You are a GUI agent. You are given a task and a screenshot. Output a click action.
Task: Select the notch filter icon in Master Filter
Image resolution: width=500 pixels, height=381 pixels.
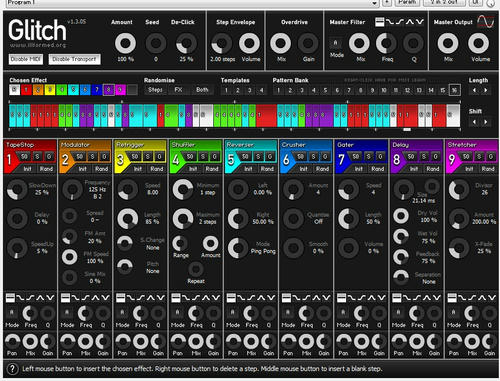point(420,22)
